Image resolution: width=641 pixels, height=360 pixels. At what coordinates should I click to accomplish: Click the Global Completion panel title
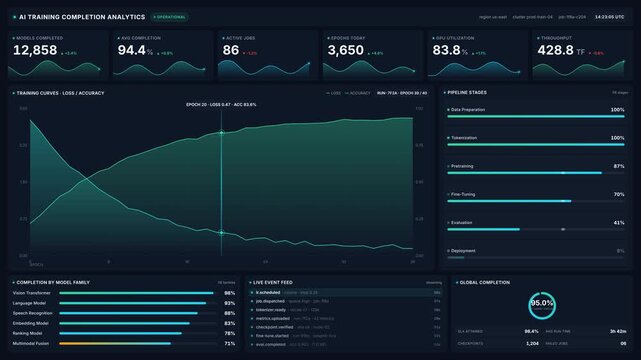pyautogui.click(x=485, y=282)
